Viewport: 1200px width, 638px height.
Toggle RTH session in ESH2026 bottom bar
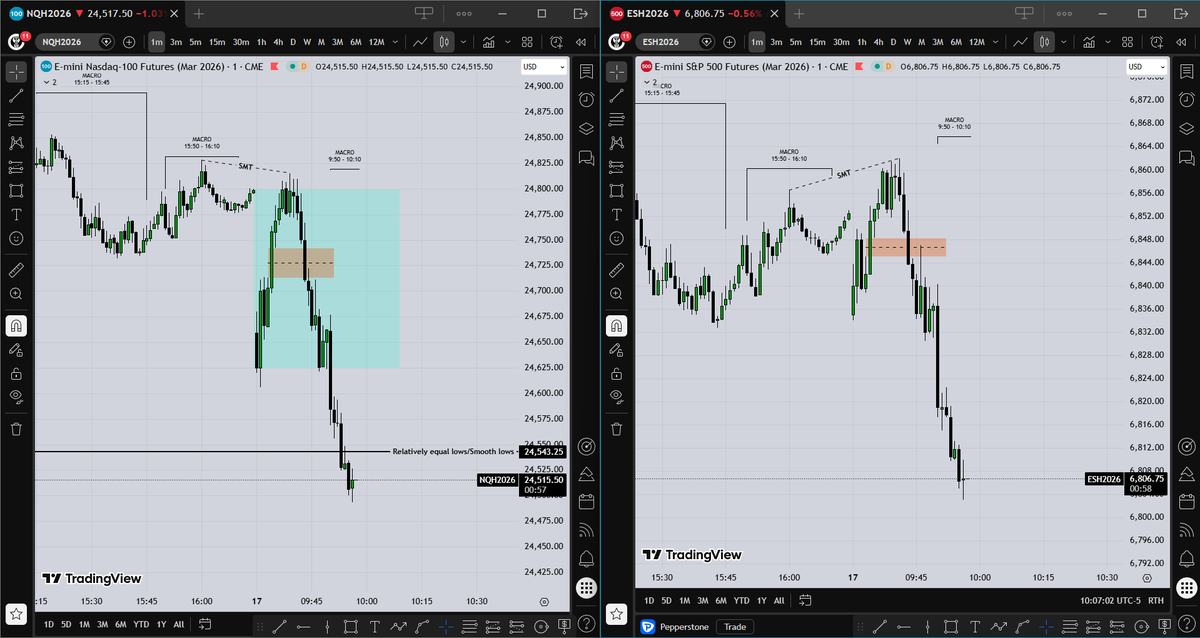[1155, 601]
